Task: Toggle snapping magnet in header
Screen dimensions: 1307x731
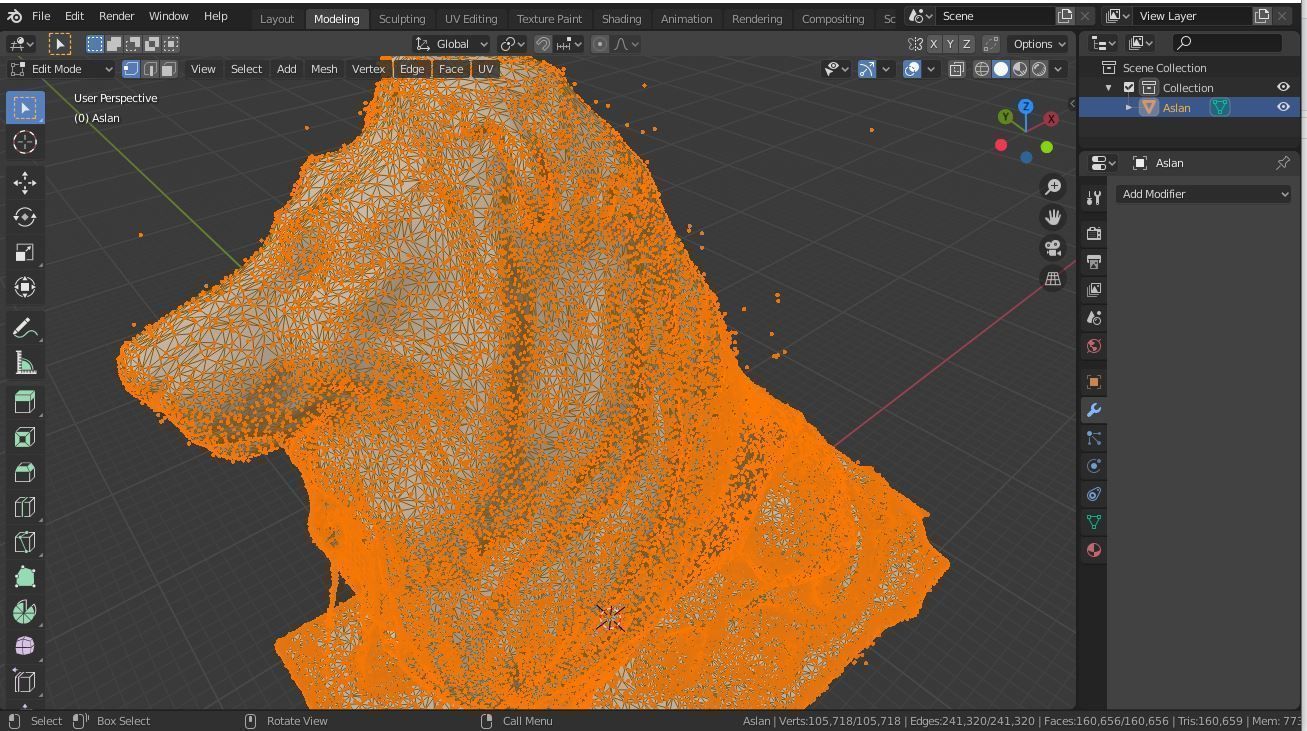Action: tap(543, 44)
